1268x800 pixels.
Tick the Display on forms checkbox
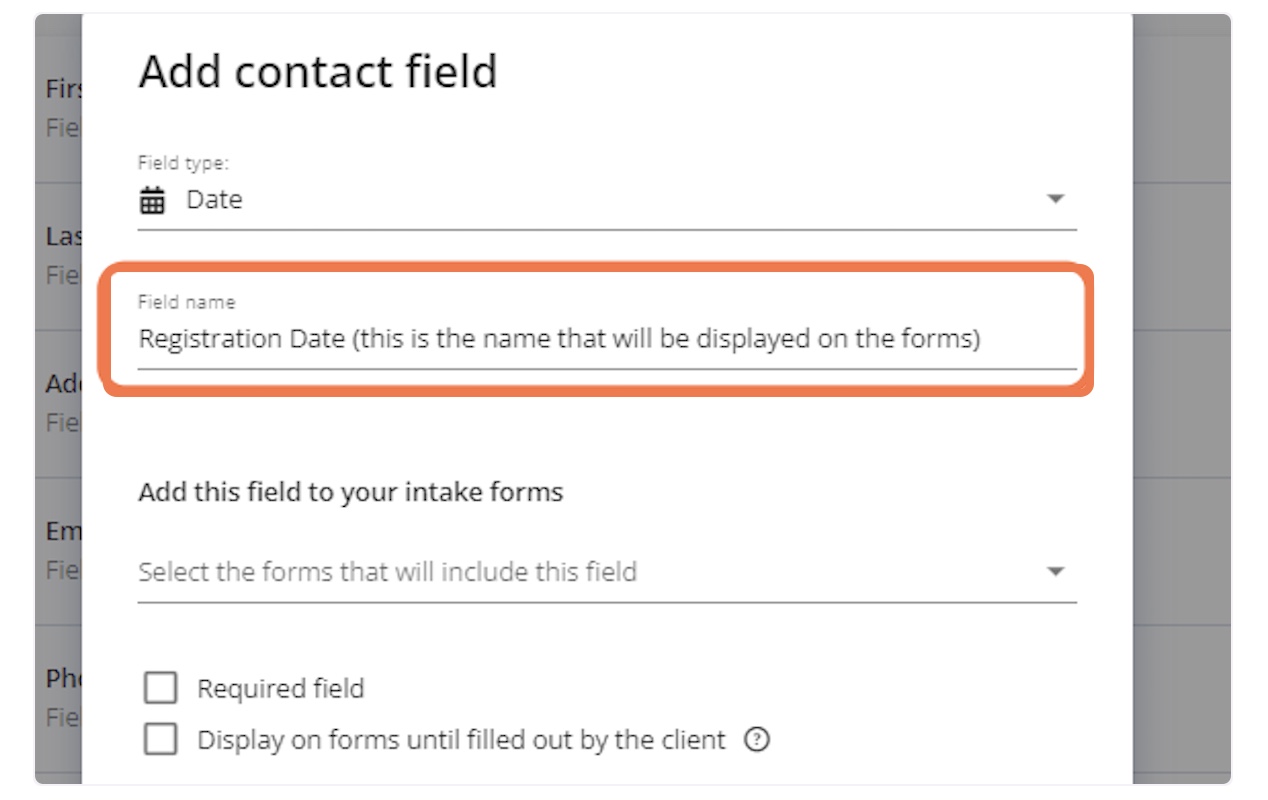(x=161, y=740)
